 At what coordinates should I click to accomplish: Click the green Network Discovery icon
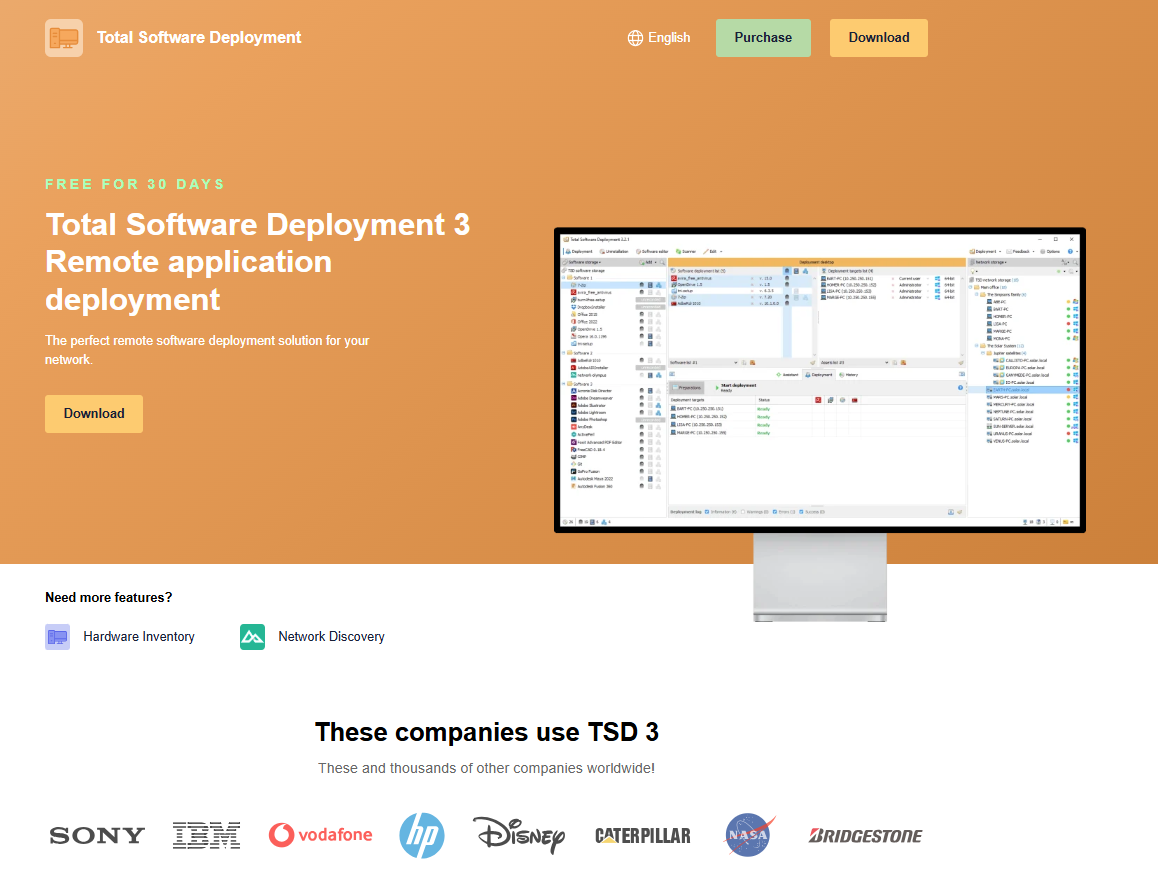tap(253, 637)
